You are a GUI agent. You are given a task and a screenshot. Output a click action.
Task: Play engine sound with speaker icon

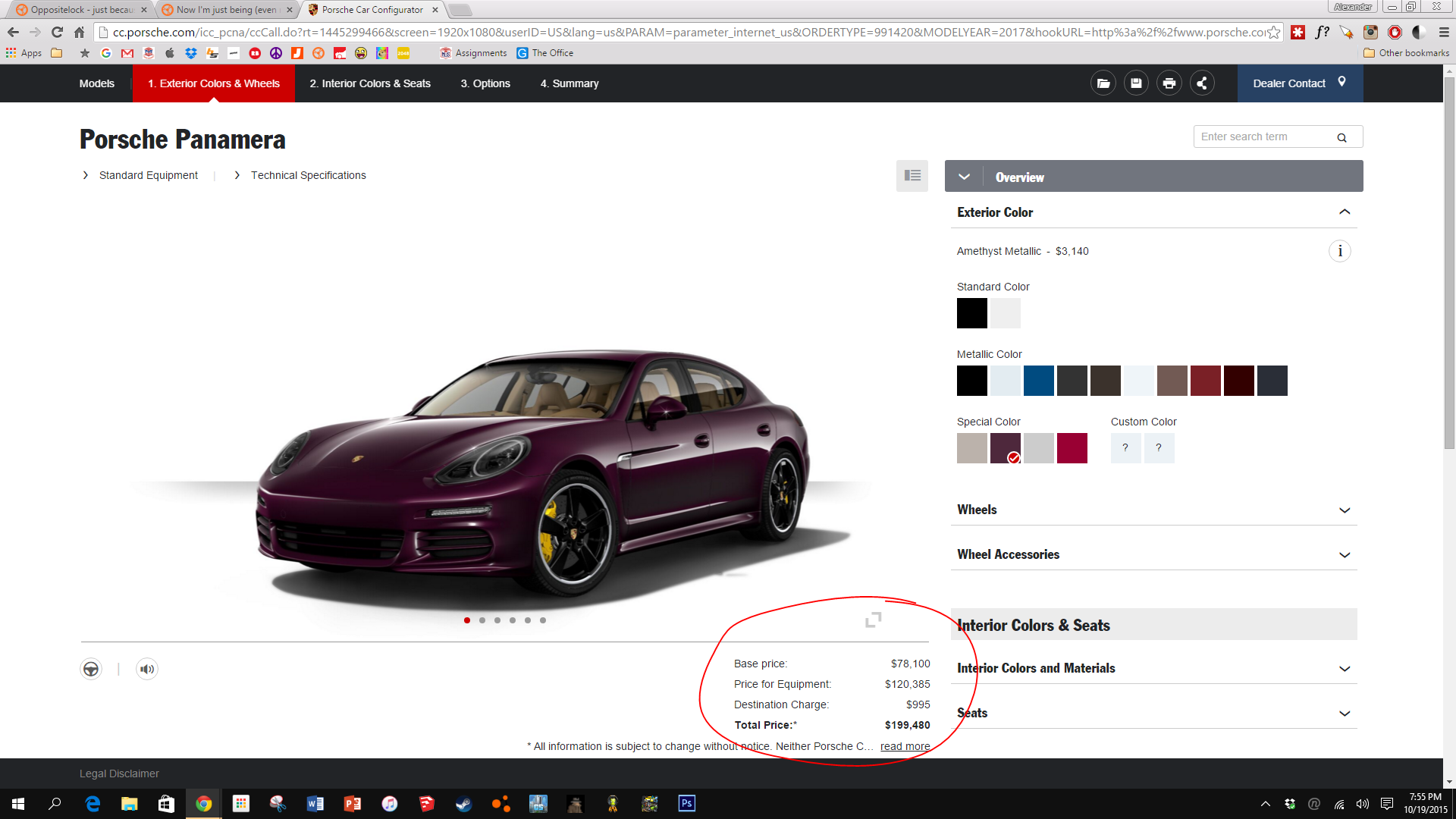[147, 669]
